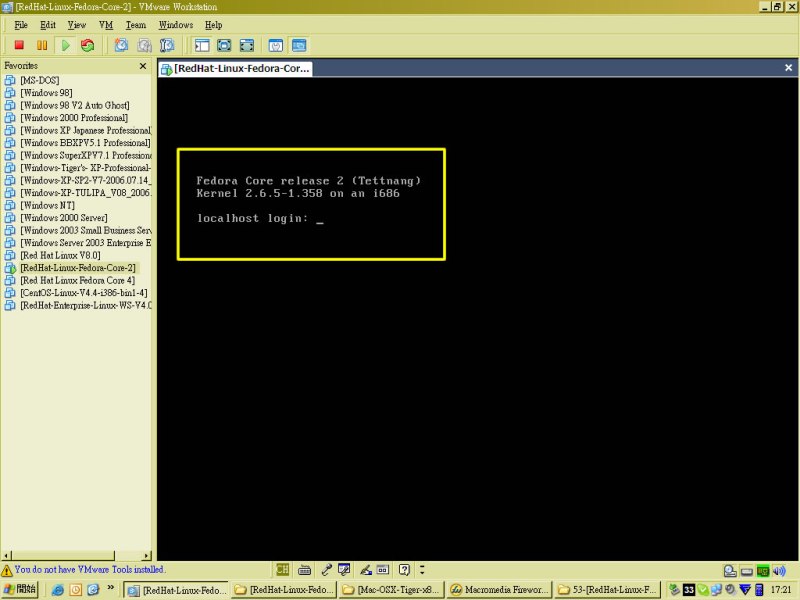Screen dimensions: 800x600
Task: Open the Help menu
Action: 214,25
